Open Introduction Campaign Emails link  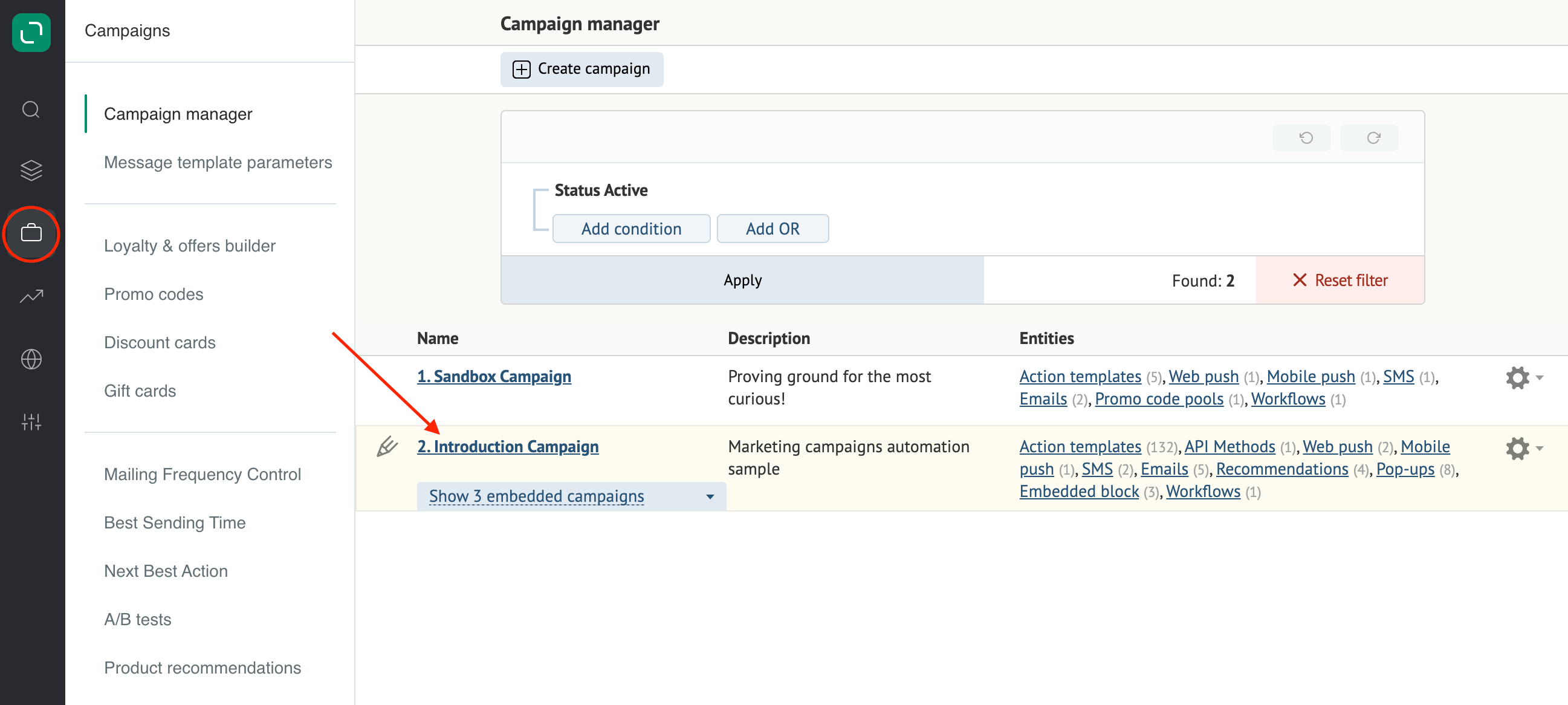pyautogui.click(x=1164, y=469)
